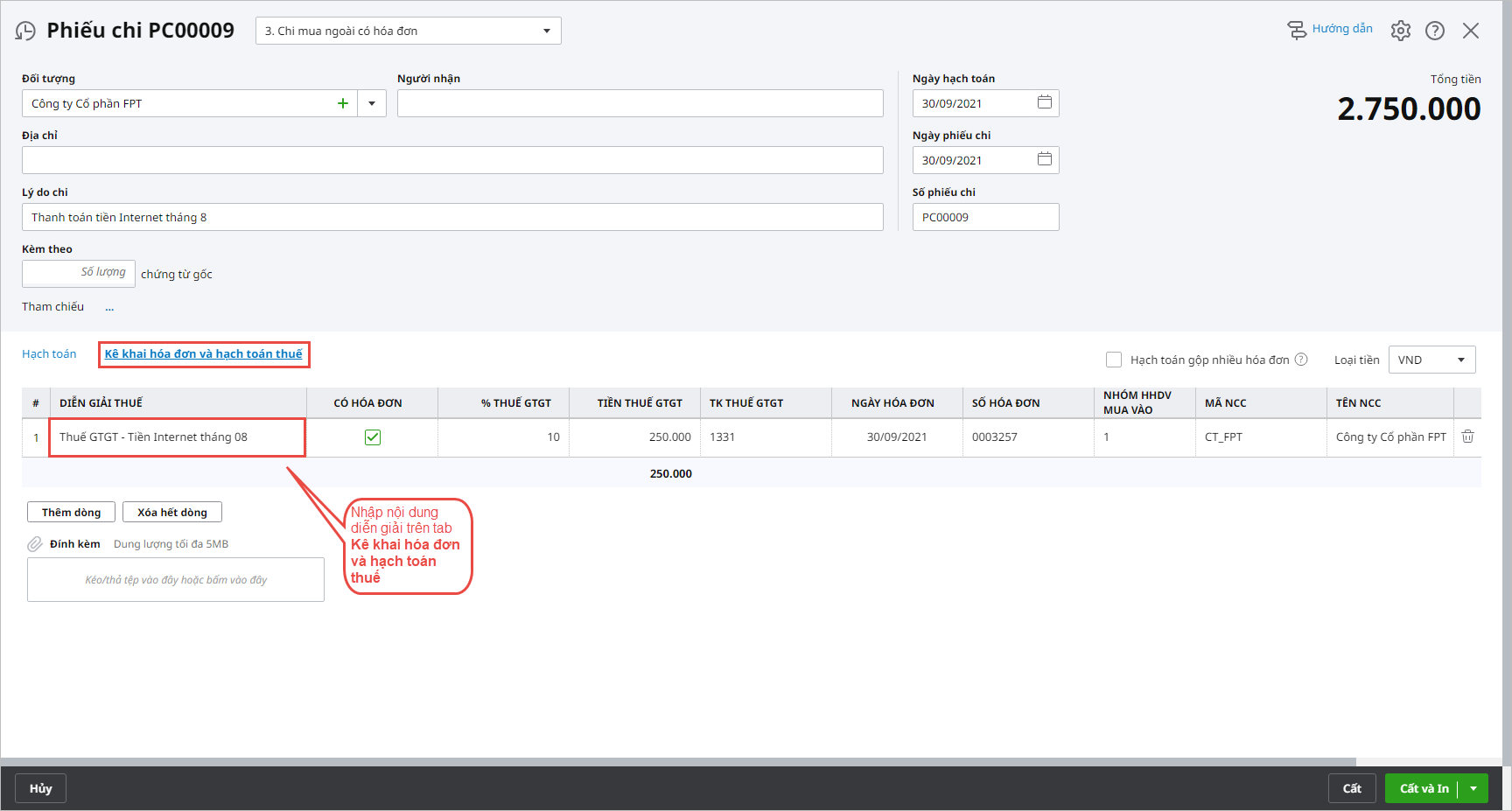This screenshot has height=811, width=1512.
Task: Open the Đối tượng dropdown arrow
Action: [372, 103]
